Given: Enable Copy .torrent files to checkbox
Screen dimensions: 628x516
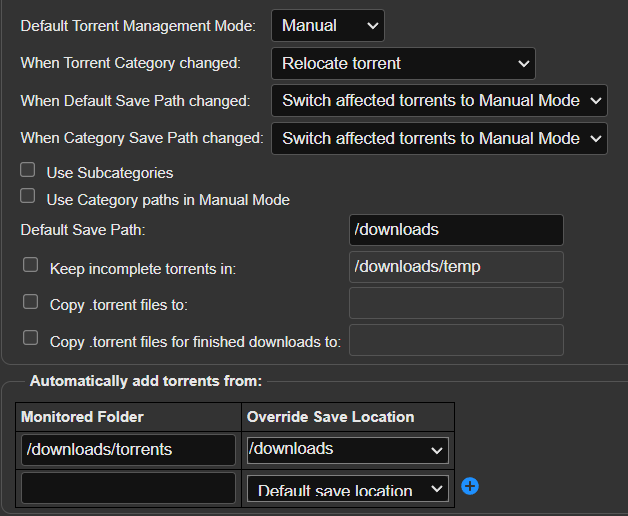Looking at the screenshot, I should coord(30,302).
